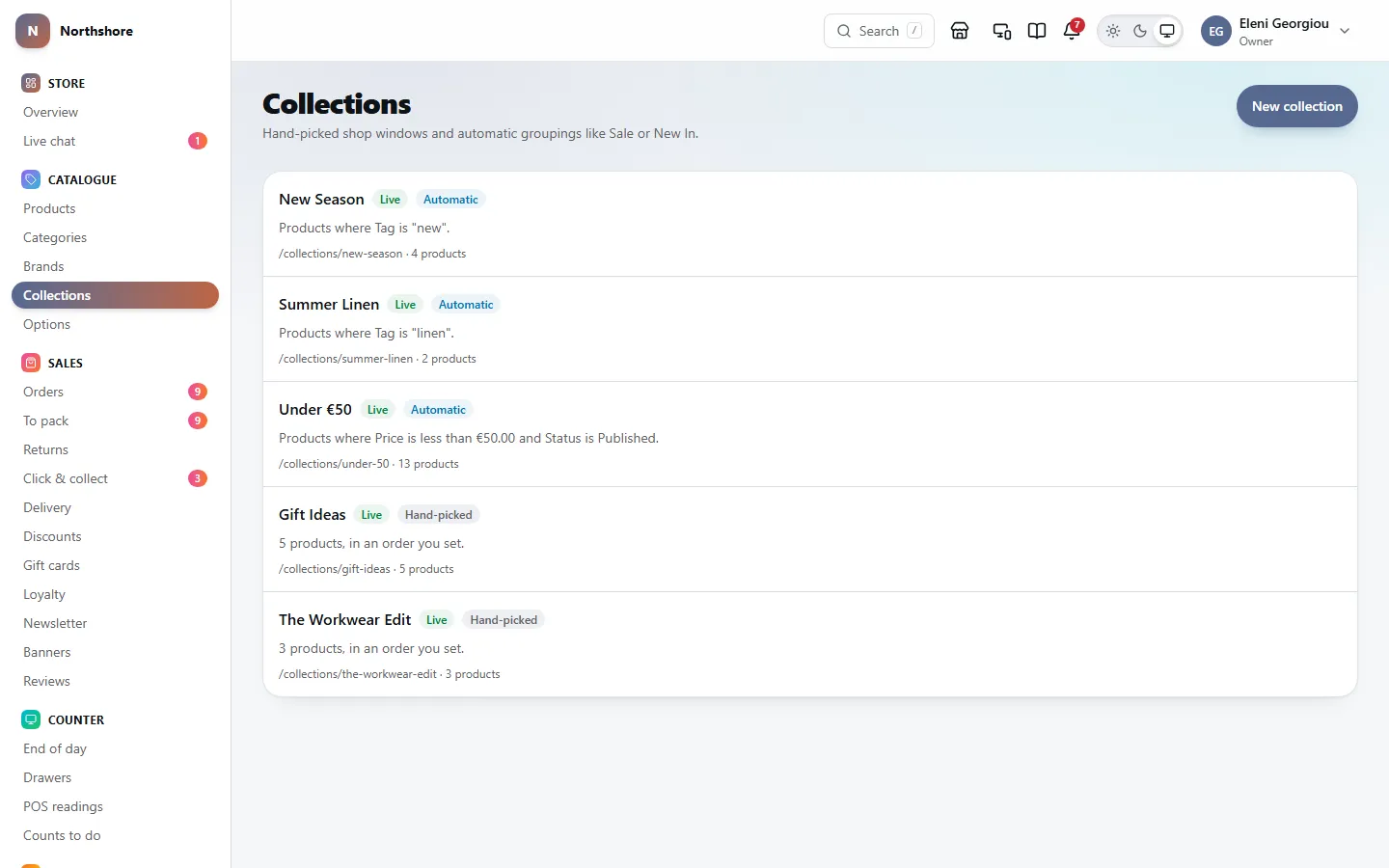
Task: Open Returns in sidebar
Action: (115, 449)
